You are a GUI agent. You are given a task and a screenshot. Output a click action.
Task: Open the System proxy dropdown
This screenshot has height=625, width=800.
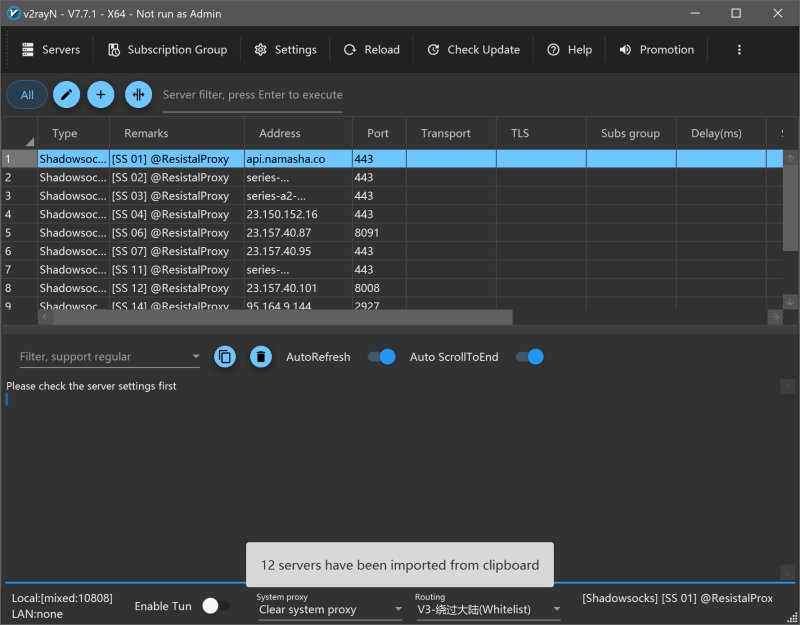[x=329, y=609]
